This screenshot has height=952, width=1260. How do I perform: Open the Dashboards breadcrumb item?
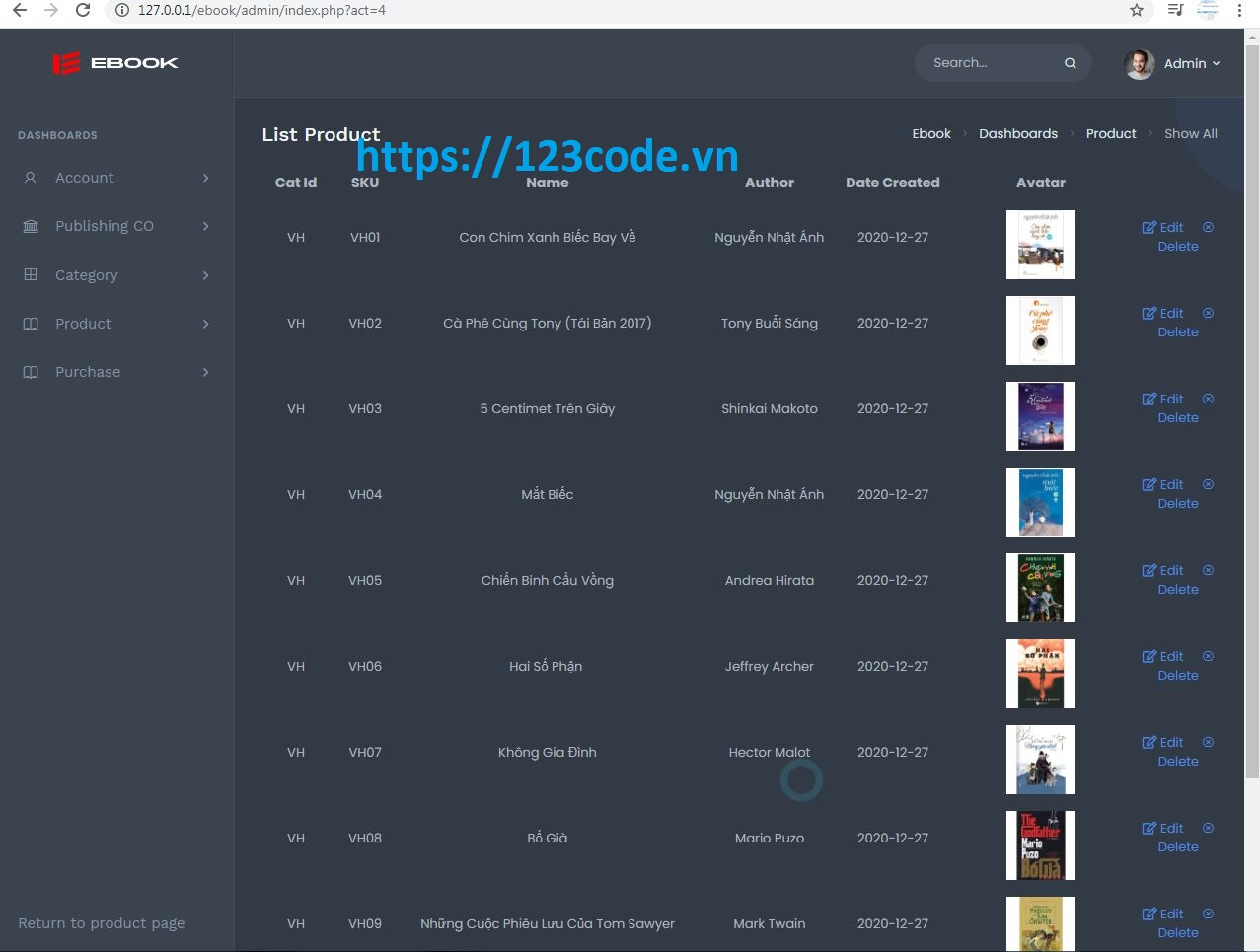[x=1017, y=133]
